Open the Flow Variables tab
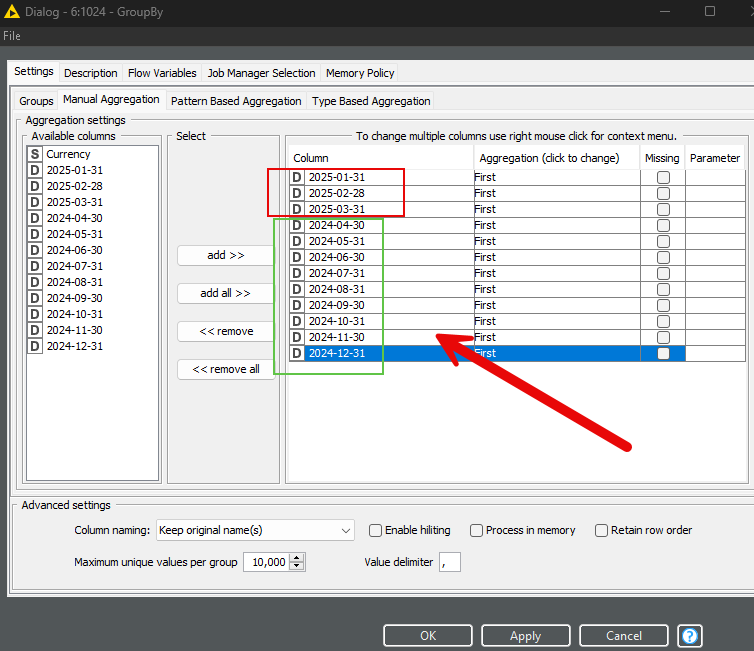The image size is (754, 651). click(x=162, y=73)
